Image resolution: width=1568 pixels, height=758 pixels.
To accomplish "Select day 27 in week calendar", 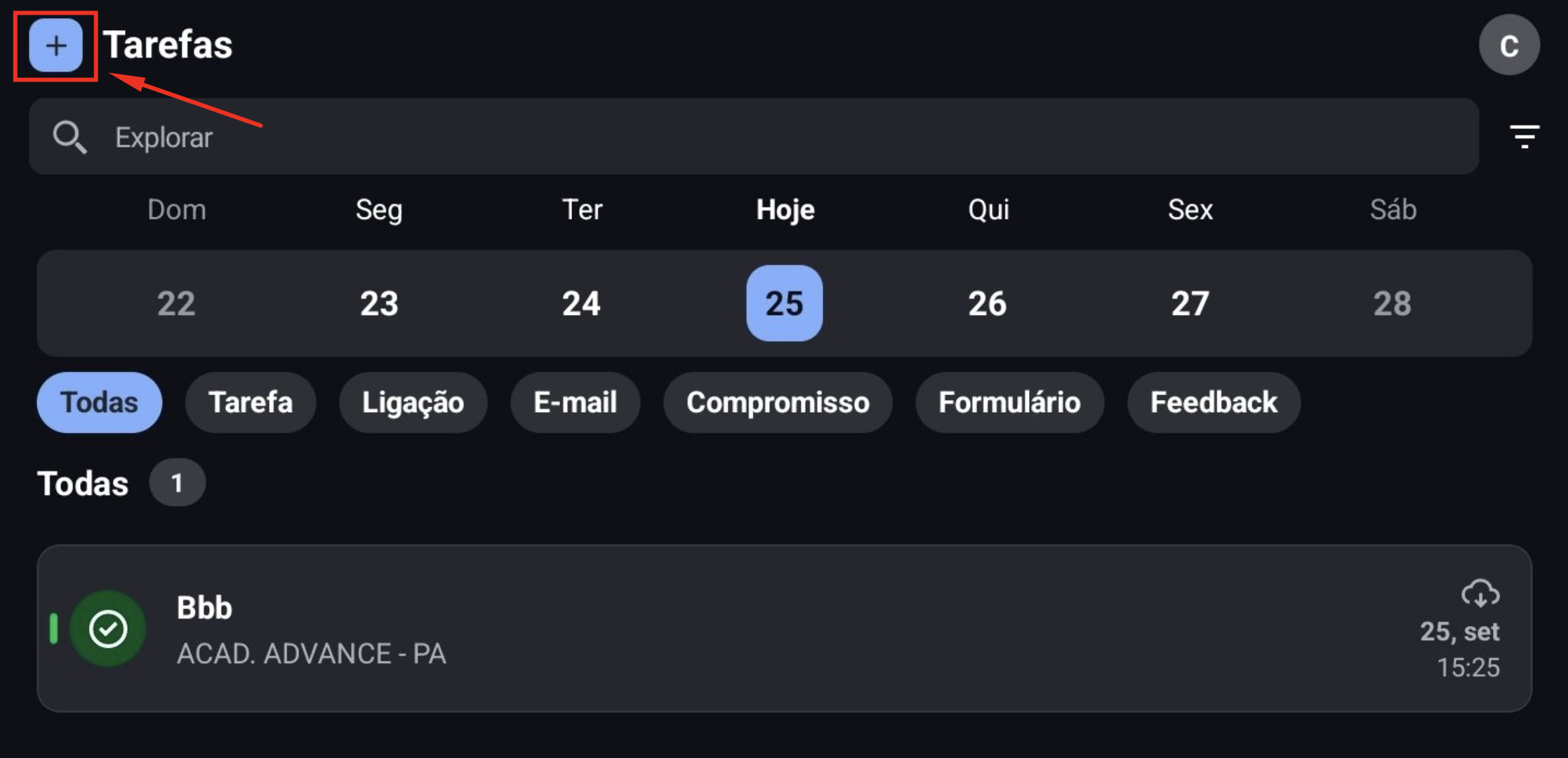I will (1190, 303).
